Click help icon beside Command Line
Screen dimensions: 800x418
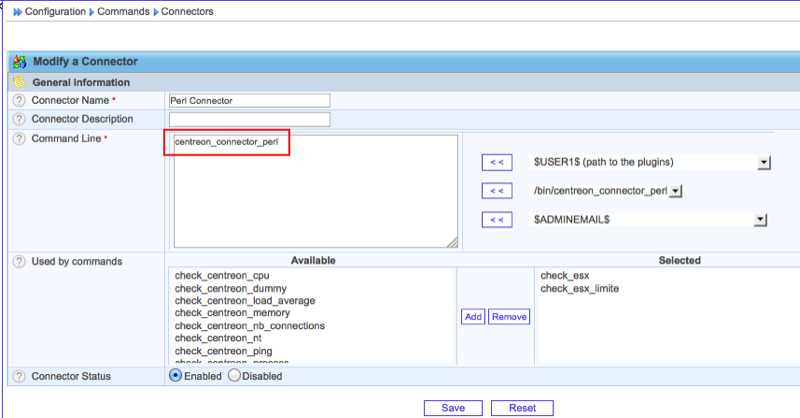tap(18, 138)
